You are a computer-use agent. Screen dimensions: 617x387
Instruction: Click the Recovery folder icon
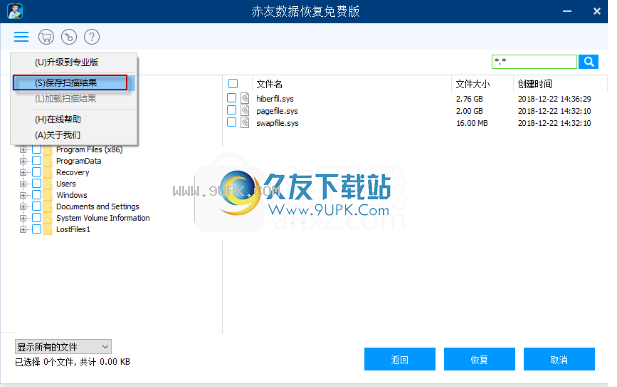[48, 172]
